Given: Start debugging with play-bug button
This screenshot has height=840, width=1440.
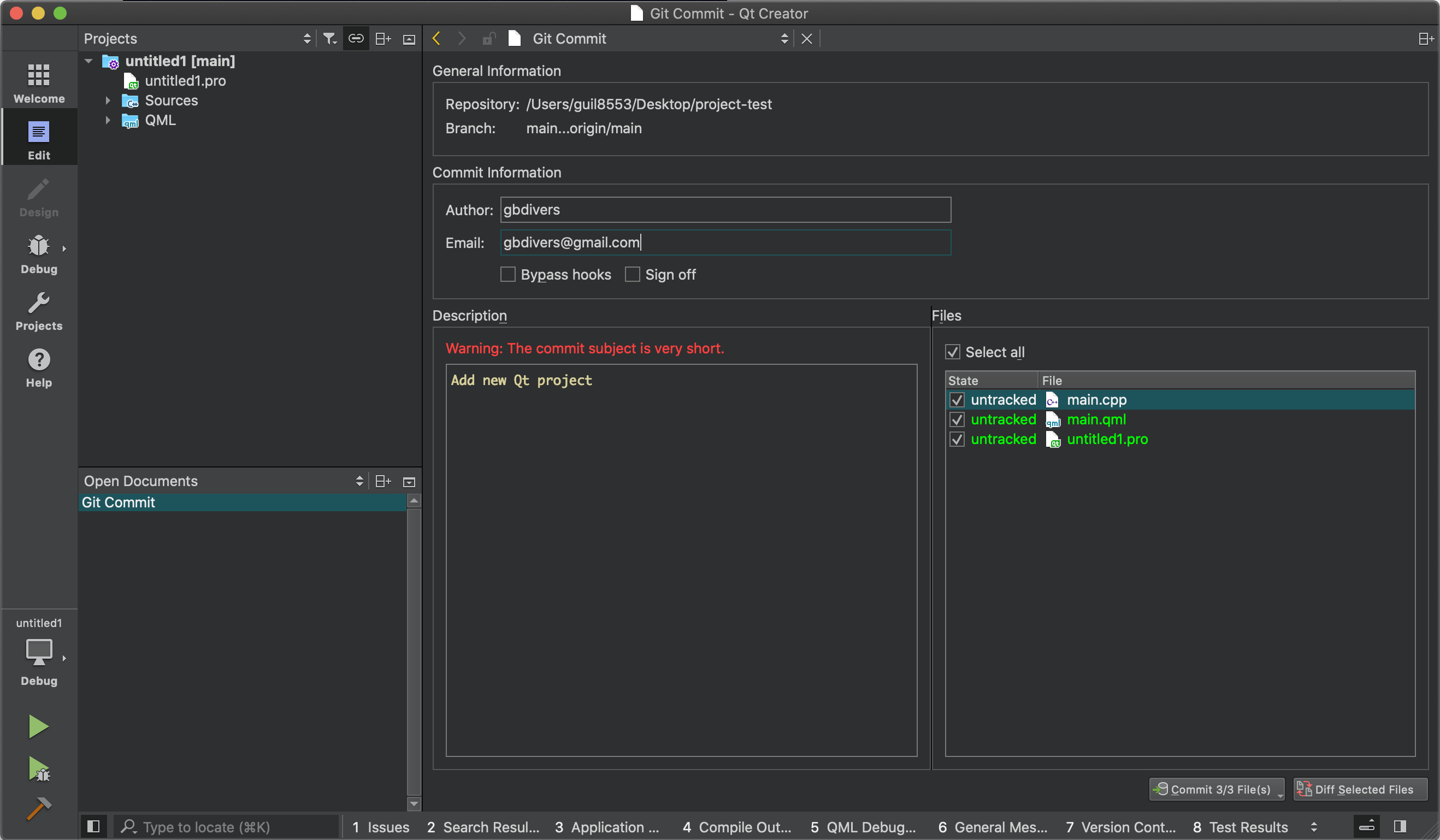Looking at the screenshot, I should click(39, 768).
